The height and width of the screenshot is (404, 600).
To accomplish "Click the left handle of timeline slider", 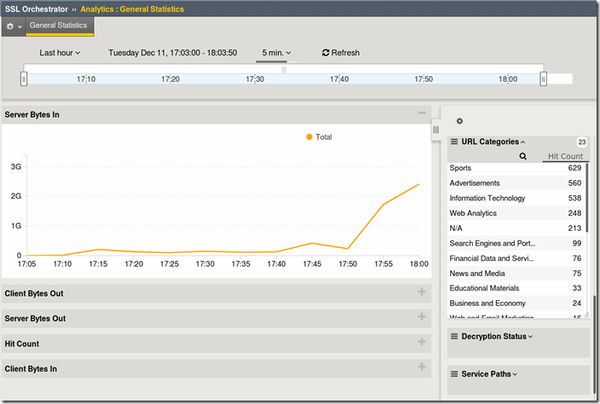I will (26, 78).
